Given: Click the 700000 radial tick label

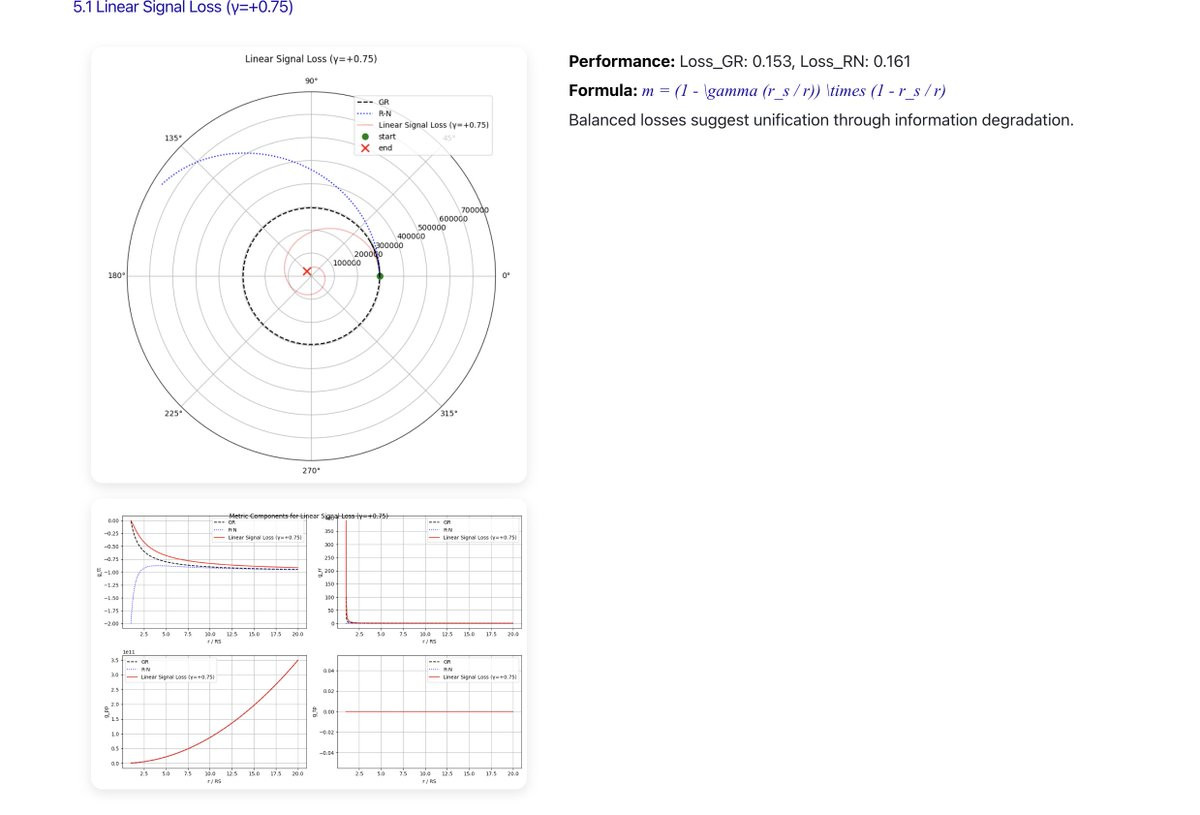Looking at the screenshot, I should coord(474,210).
